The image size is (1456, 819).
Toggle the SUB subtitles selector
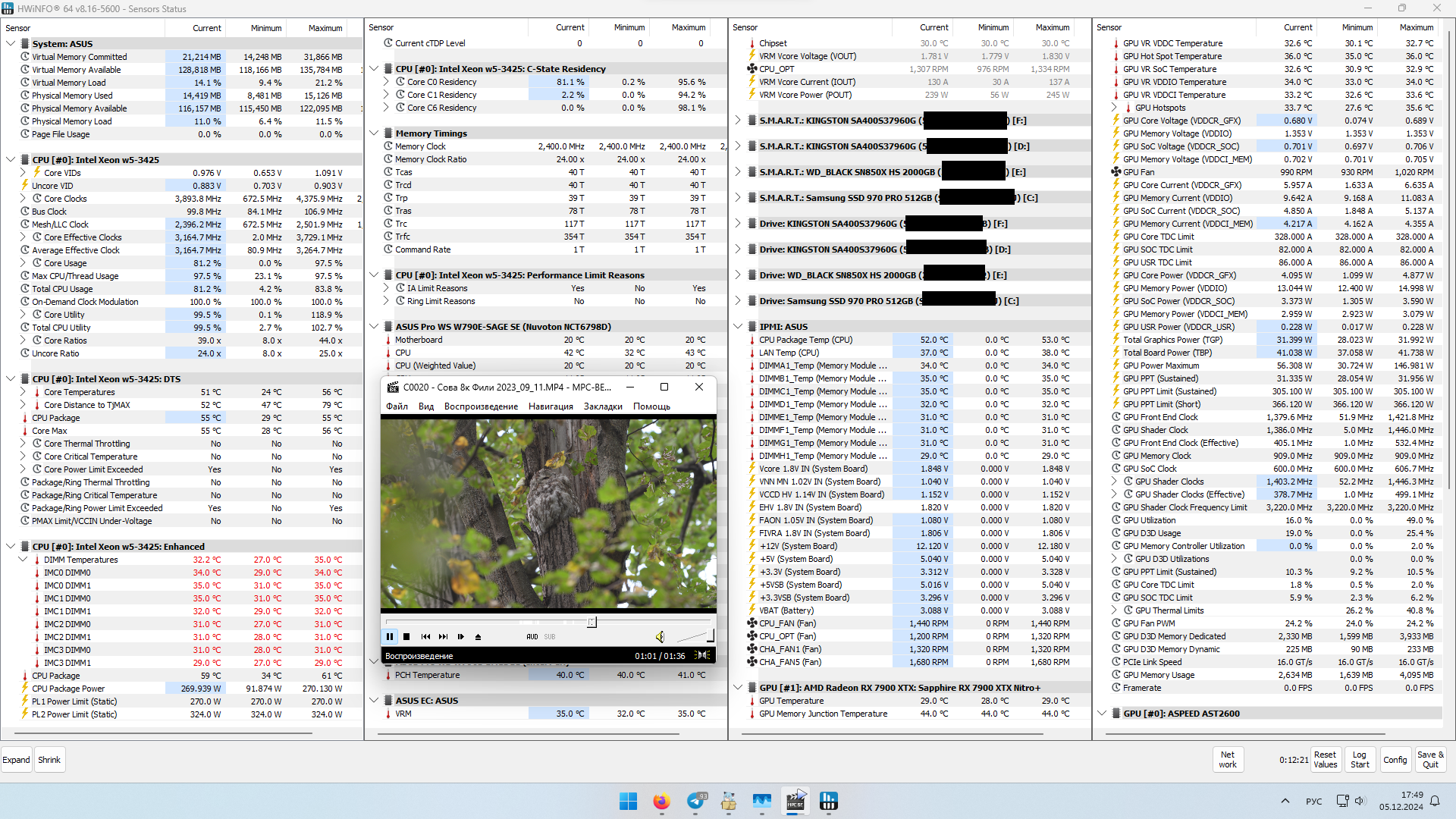pos(550,637)
